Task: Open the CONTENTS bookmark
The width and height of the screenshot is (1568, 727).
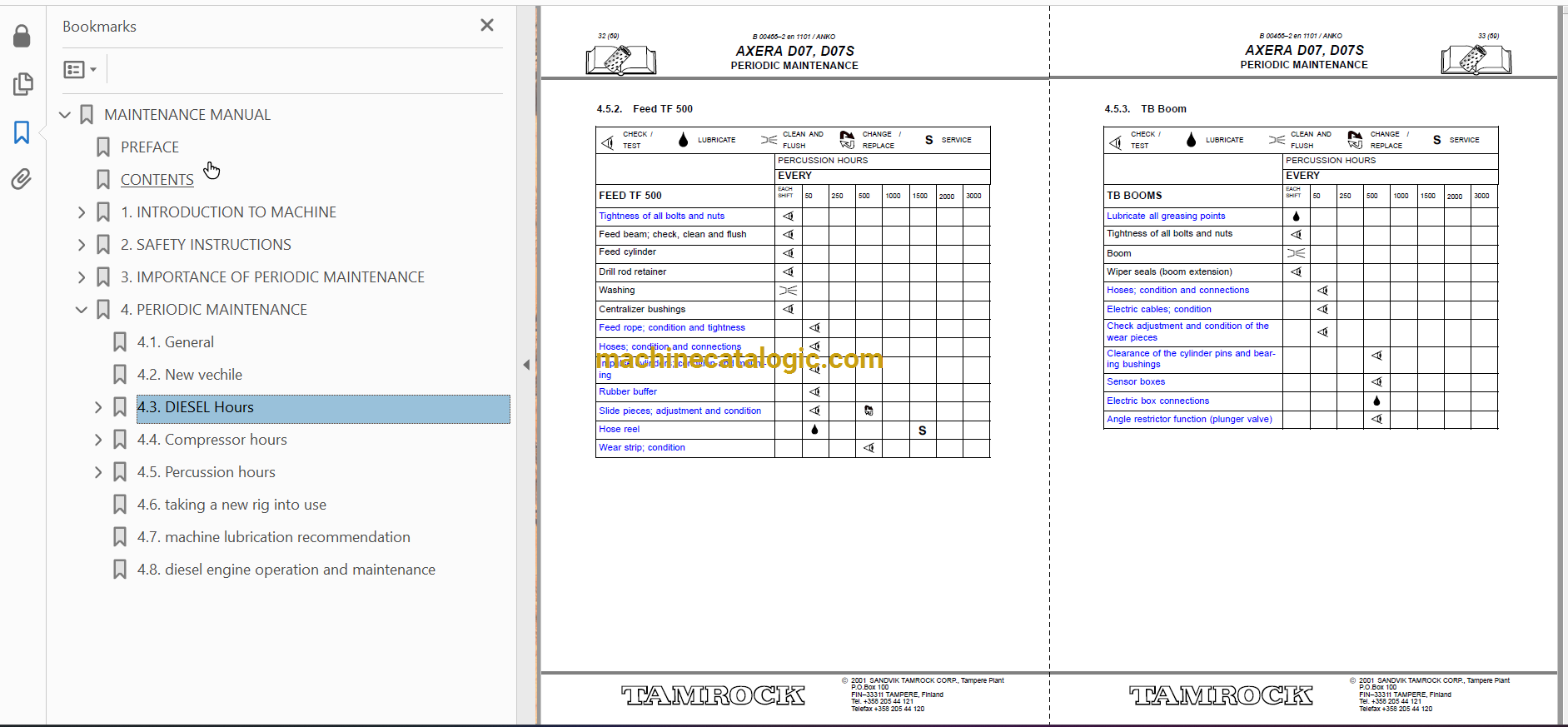Action: [157, 180]
